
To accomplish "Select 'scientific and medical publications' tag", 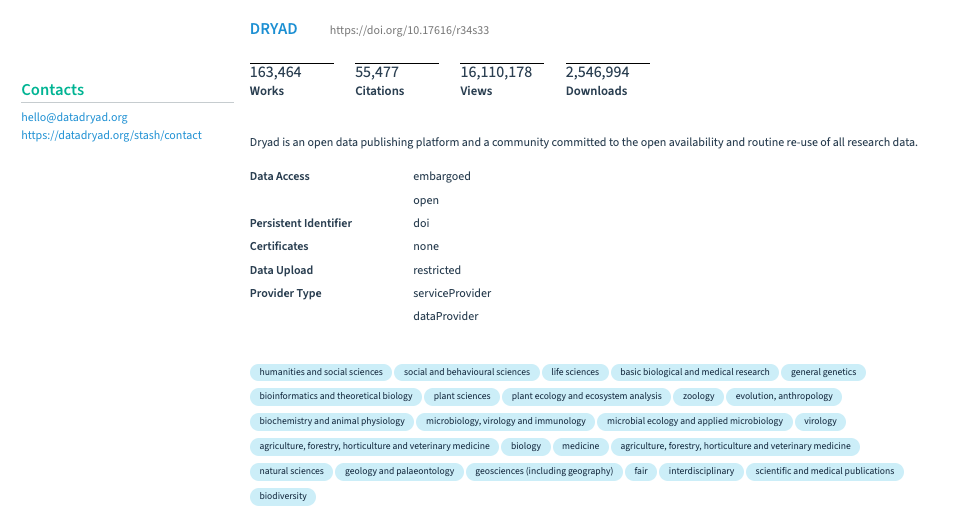I will pos(824,471).
